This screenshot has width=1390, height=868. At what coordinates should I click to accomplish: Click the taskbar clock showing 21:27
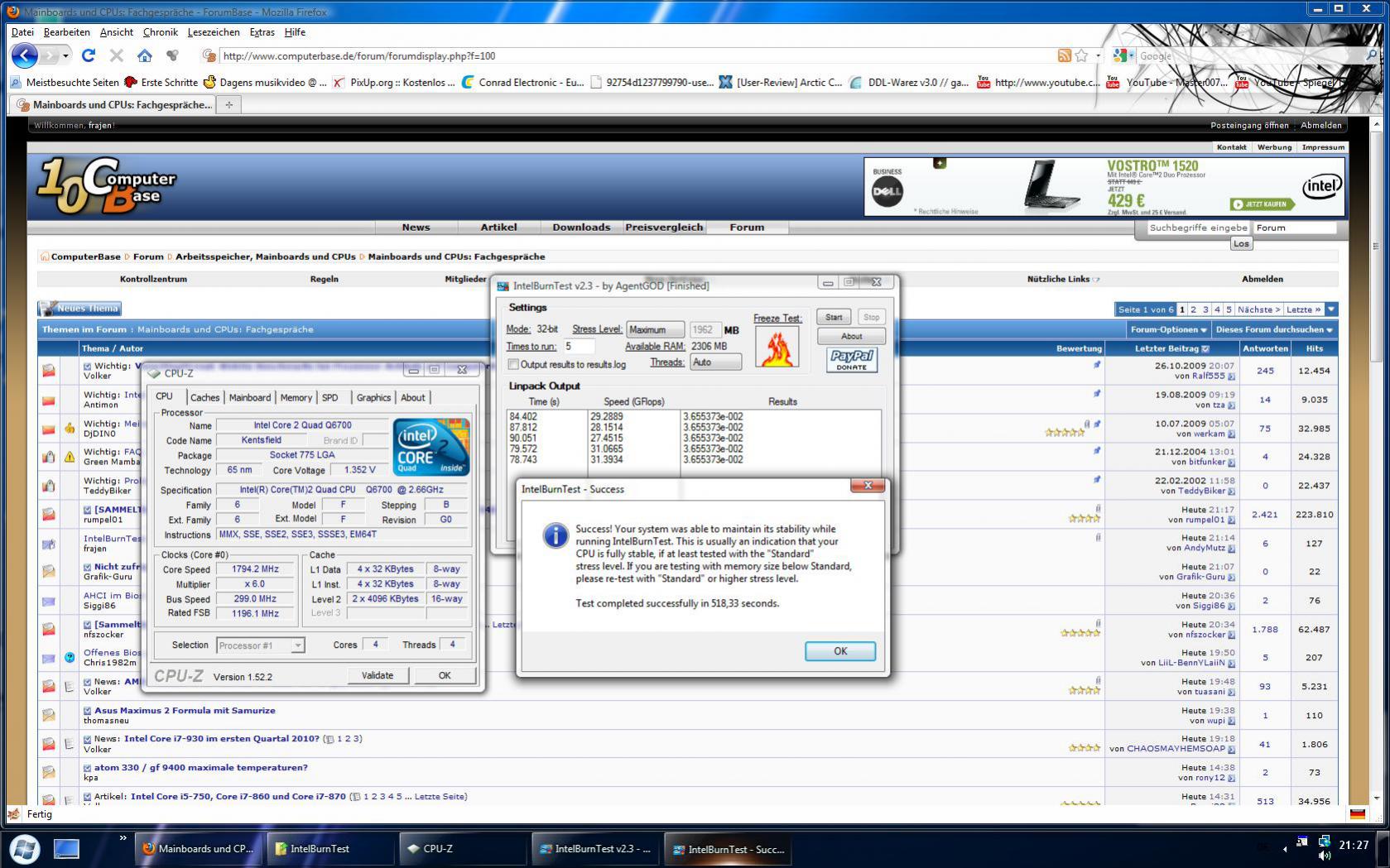(x=1354, y=845)
